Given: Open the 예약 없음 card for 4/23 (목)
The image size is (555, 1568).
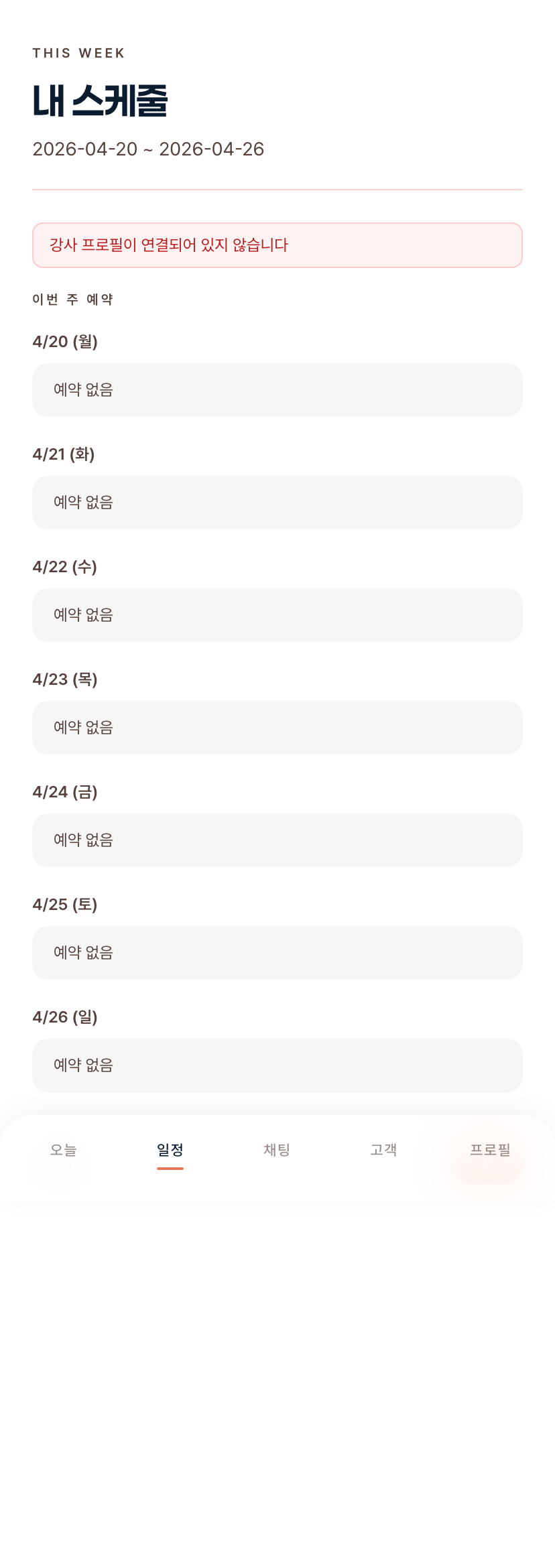Looking at the screenshot, I should [x=277, y=728].
